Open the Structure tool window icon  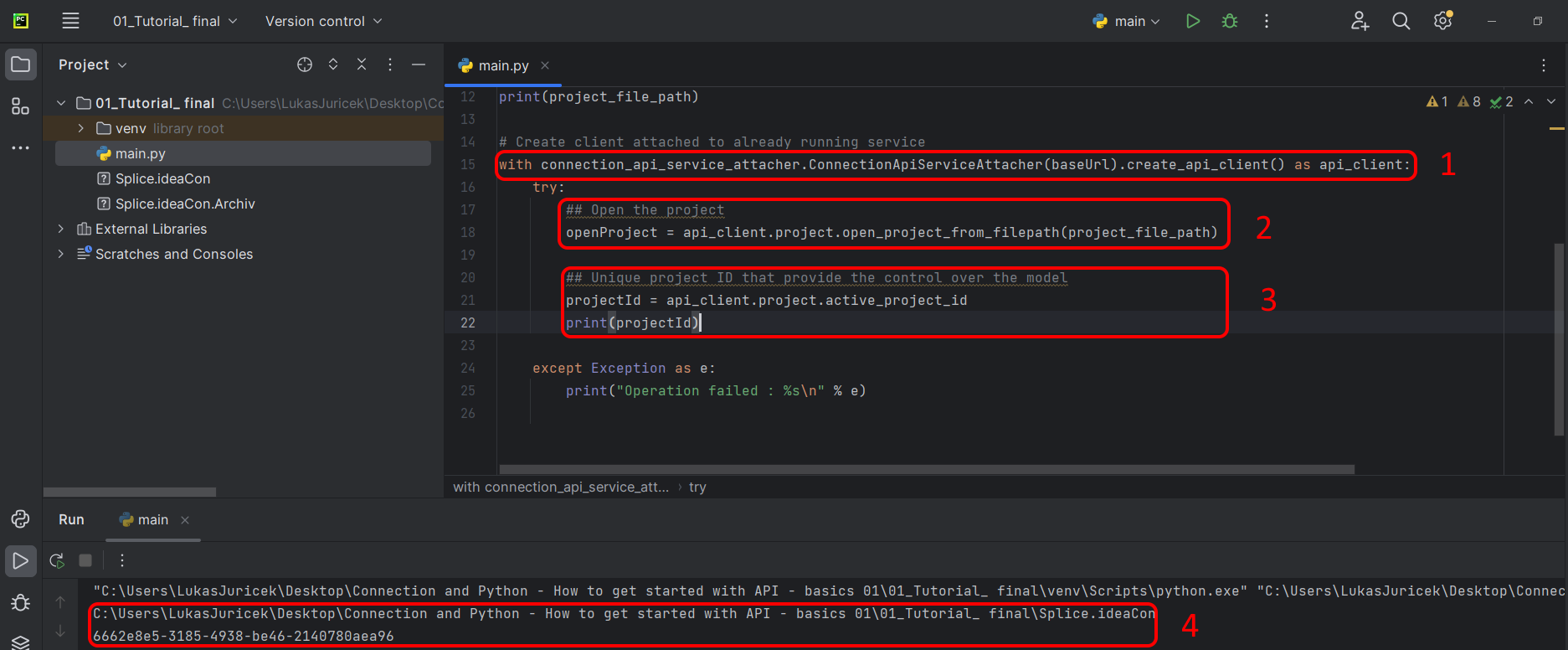click(x=20, y=106)
